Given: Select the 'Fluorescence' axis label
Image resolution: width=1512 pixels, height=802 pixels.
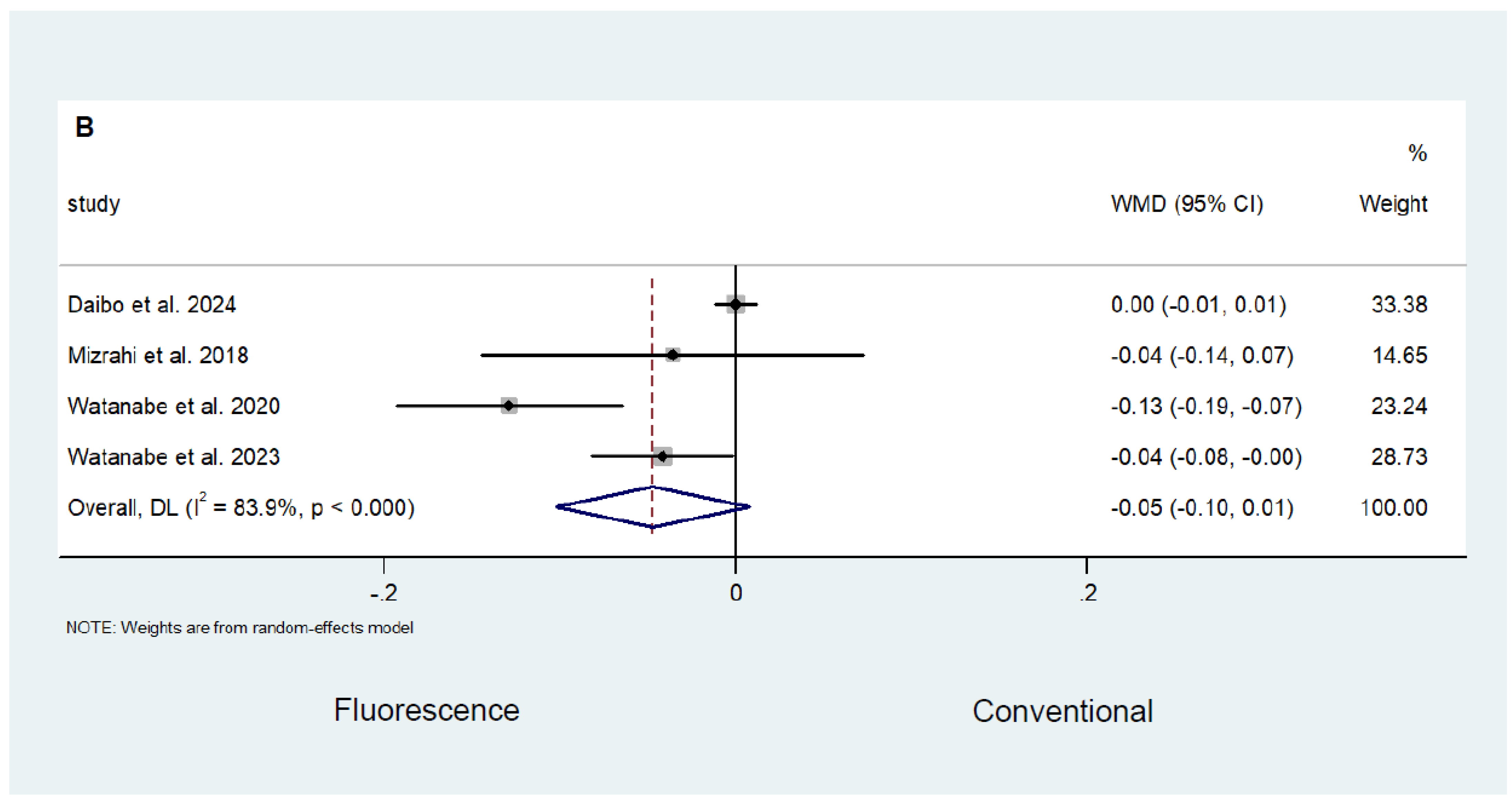Looking at the screenshot, I should (x=427, y=710).
